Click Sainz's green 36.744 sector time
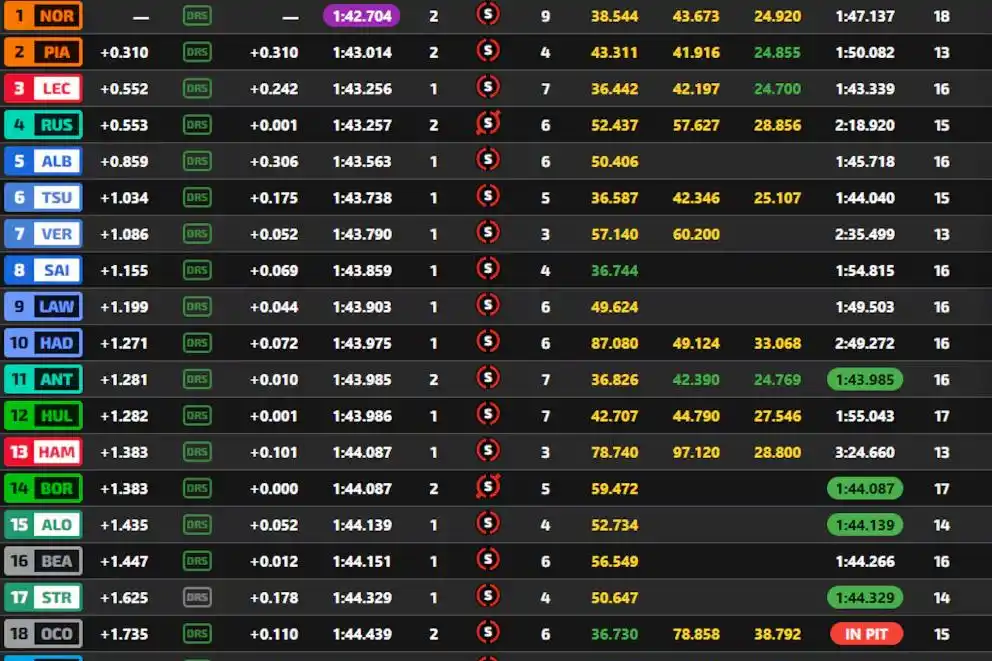This screenshot has height=661, width=992. [614, 270]
